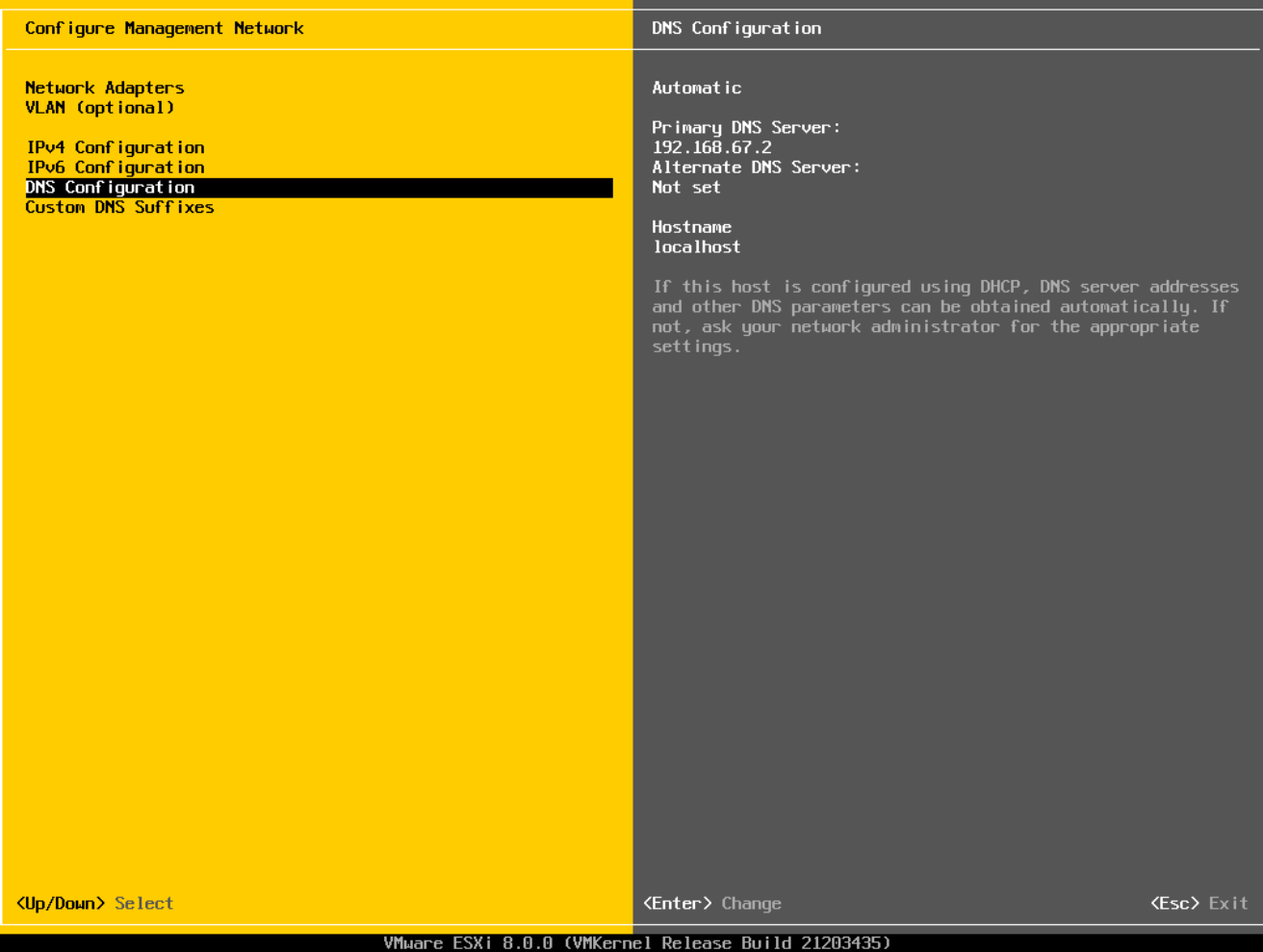Image resolution: width=1263 pixels, height=952 pixels.
Task: Choose Custom DNS Suffixes entry
Action: (119, 207)
